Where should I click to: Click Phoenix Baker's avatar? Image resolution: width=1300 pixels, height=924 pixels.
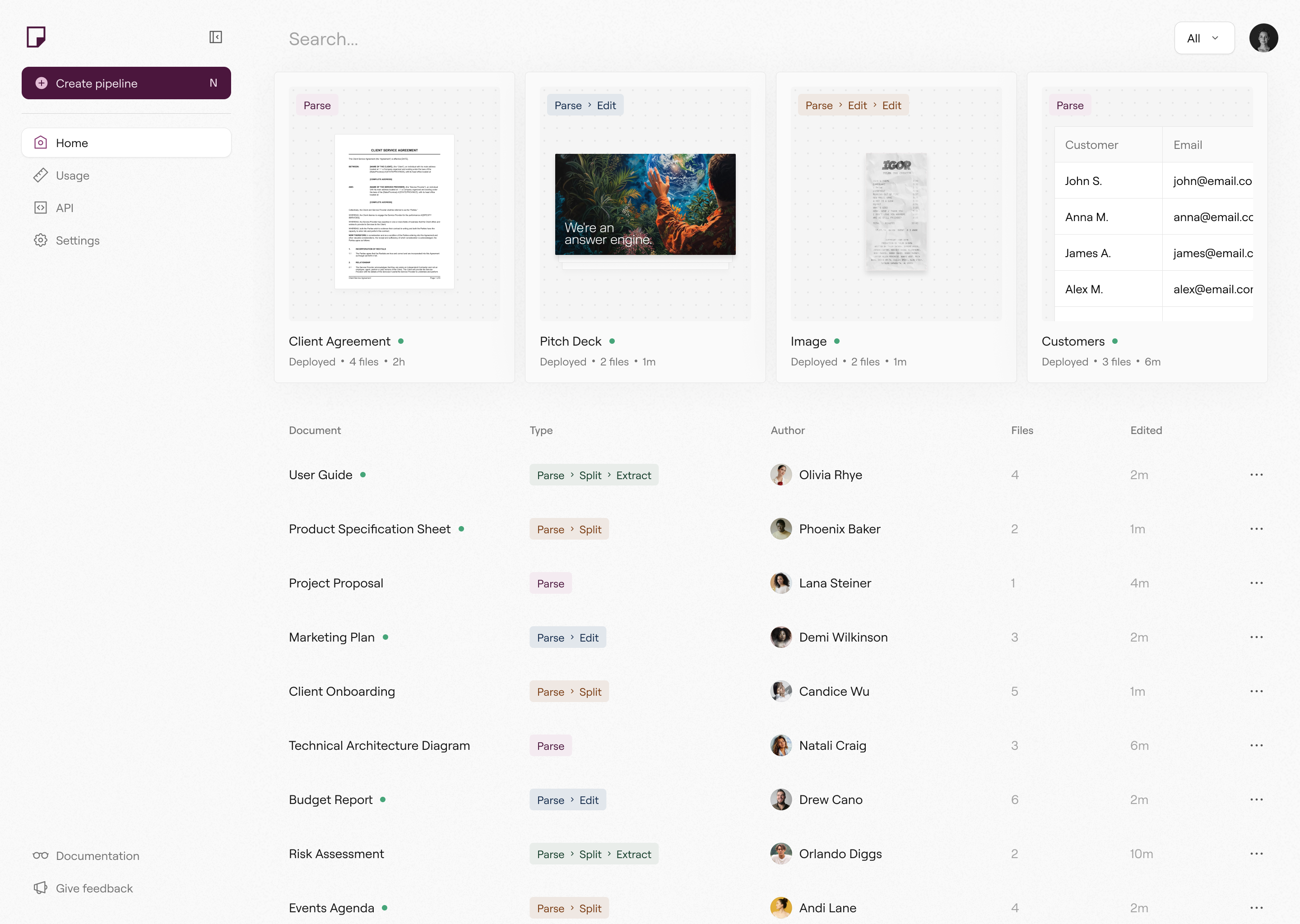(781, 529)
